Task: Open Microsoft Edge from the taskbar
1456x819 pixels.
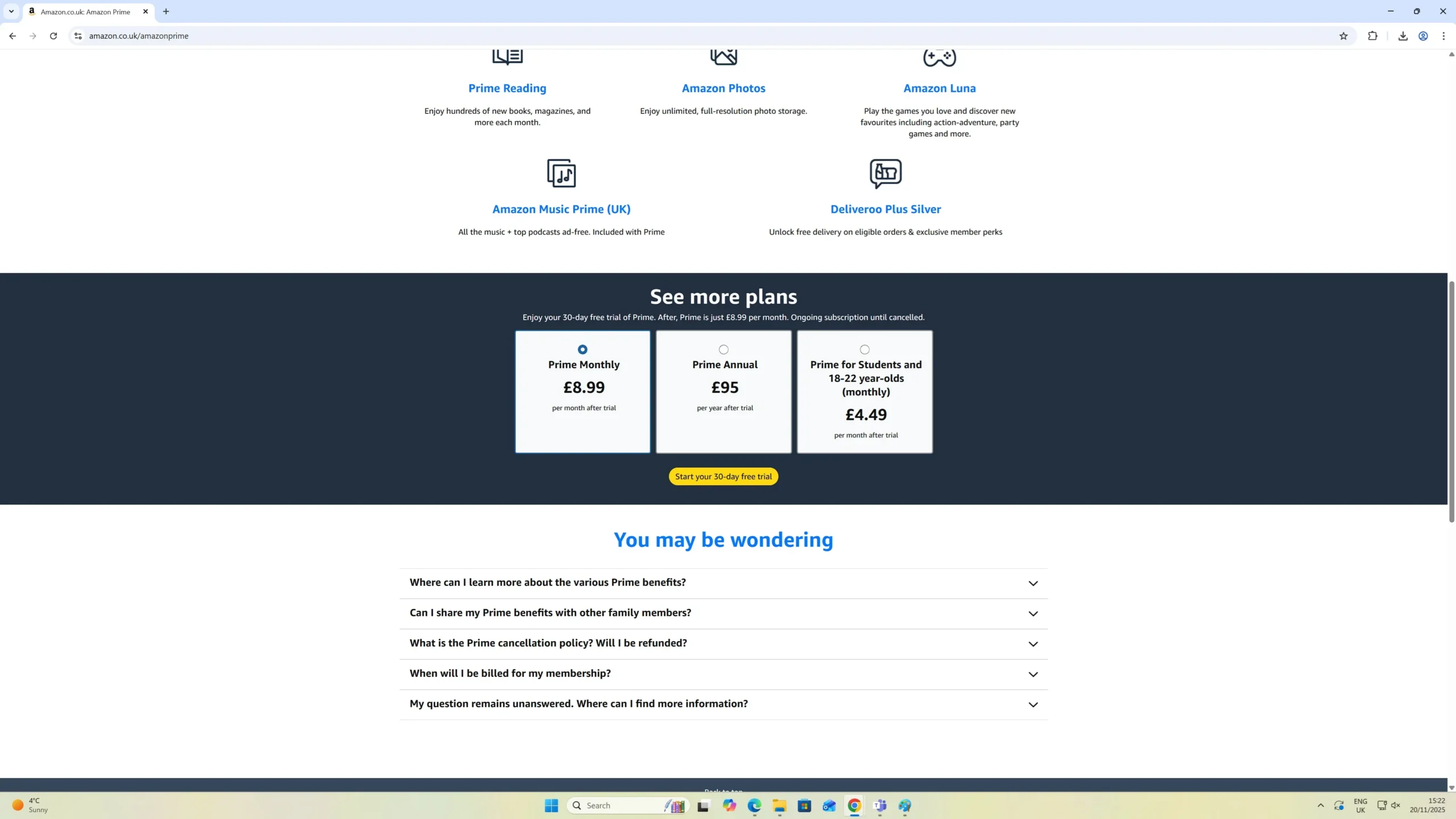Action: point(754,805)
